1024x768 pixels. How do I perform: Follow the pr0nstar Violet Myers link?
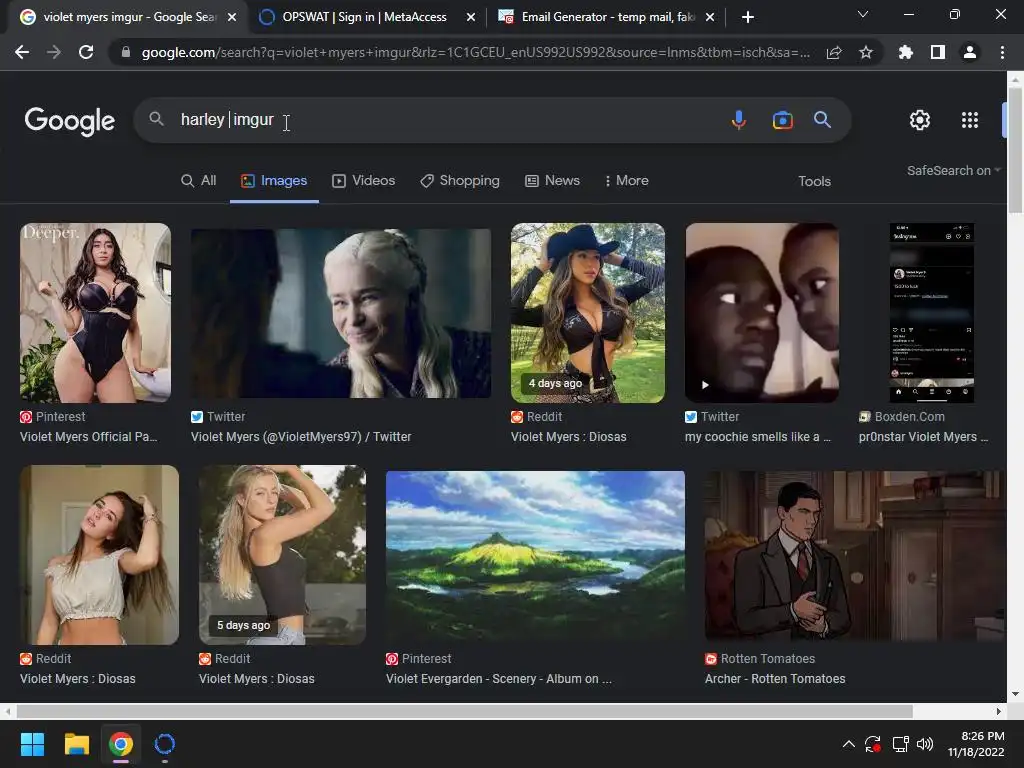923,437
